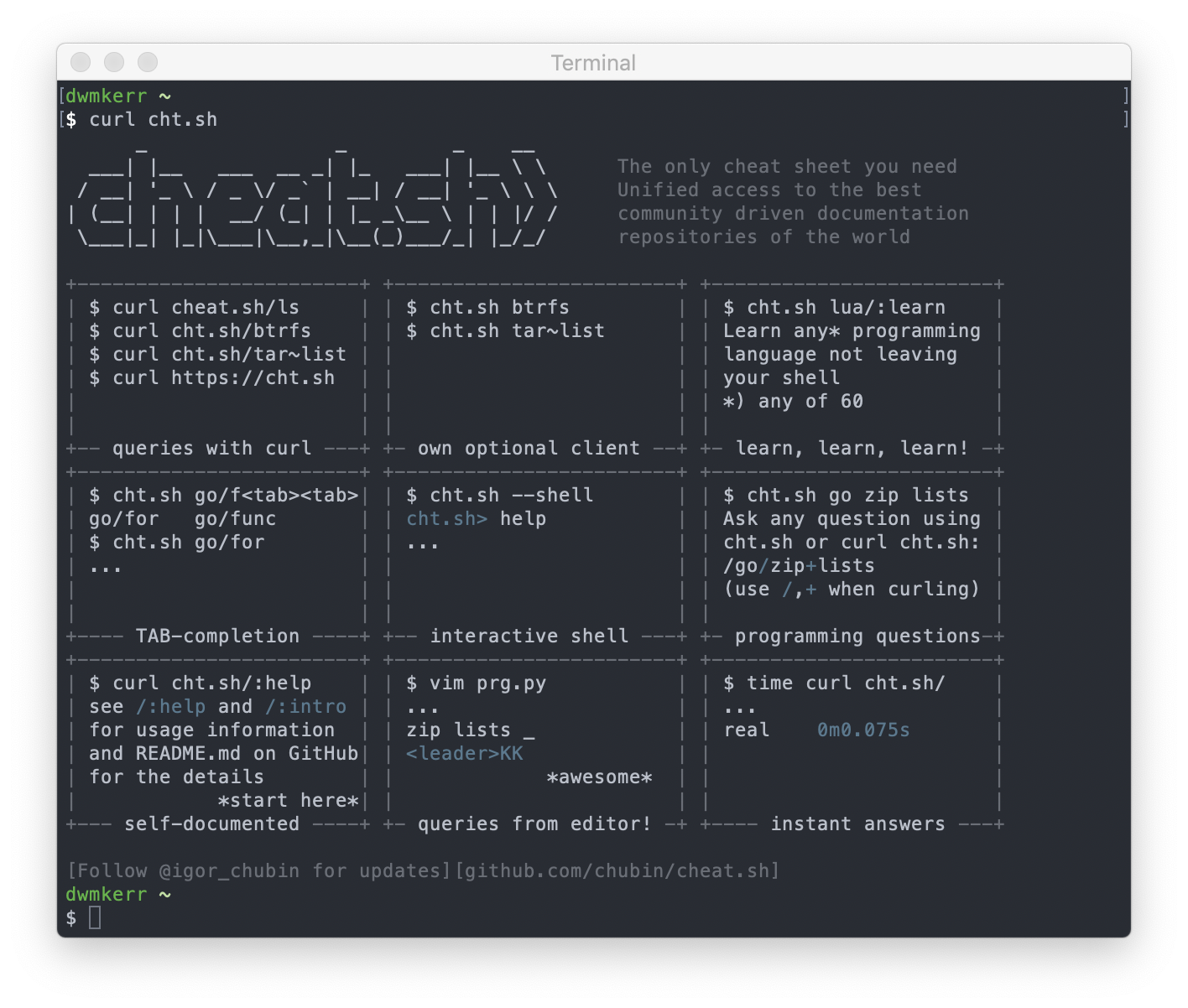Click the cursor block at the bottom prompt
The image size is (1188, 1008).
point(95,917)
